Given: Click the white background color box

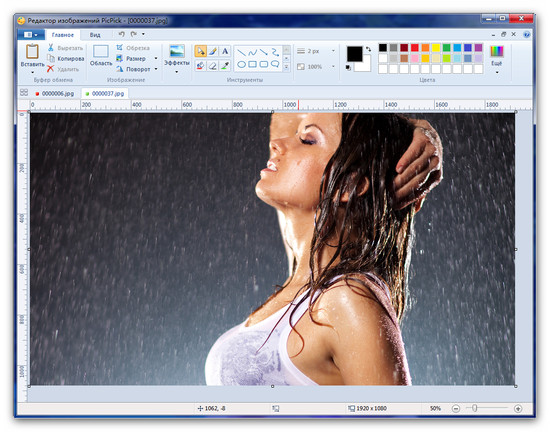Looking at the screenshot, I should pyautogui.click(x=365, y=67).
